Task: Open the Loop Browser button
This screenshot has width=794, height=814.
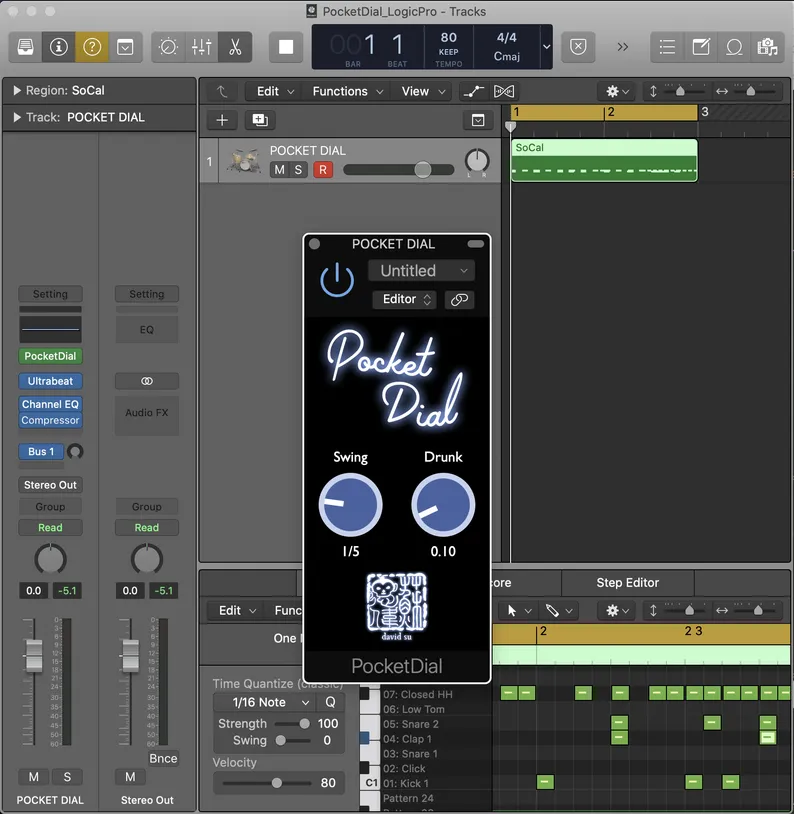Action: point(734,47)
